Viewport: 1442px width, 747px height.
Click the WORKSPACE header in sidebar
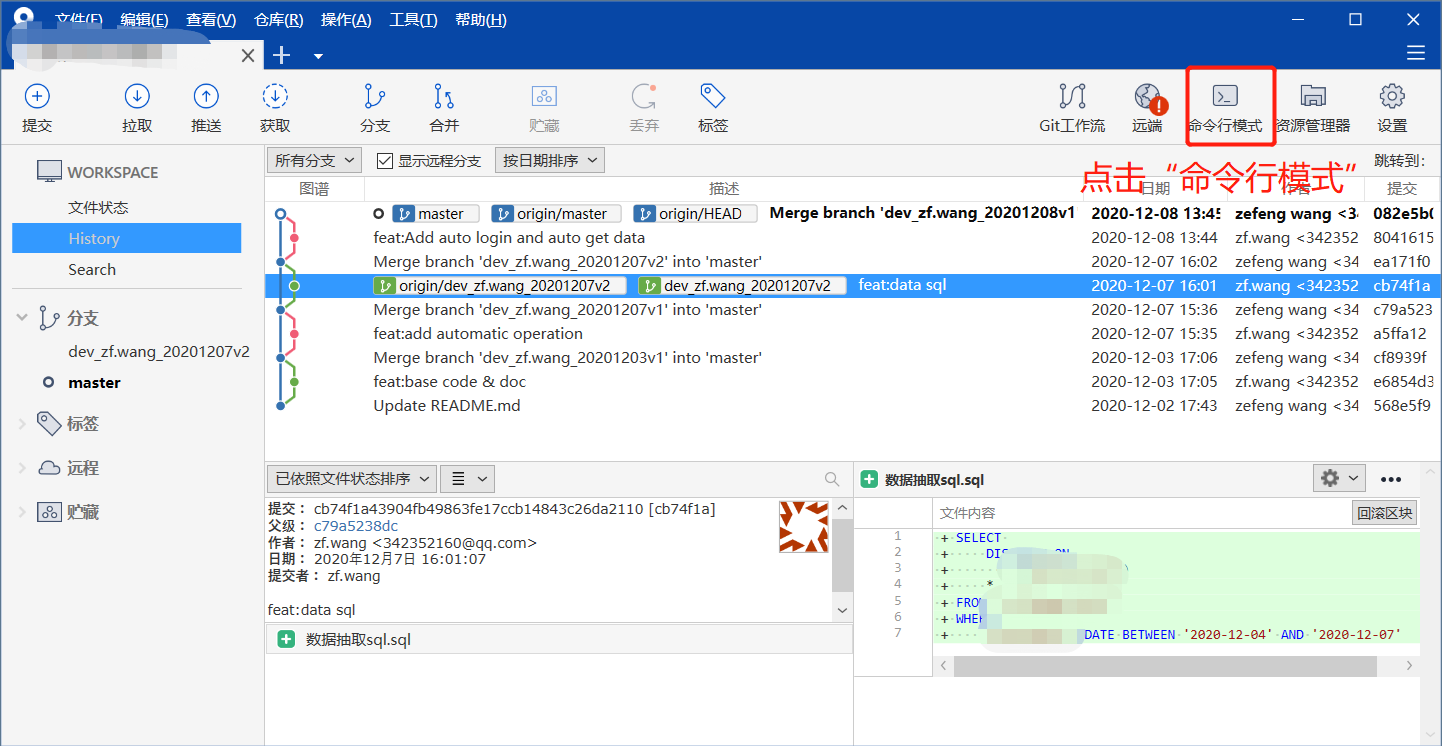97,172
